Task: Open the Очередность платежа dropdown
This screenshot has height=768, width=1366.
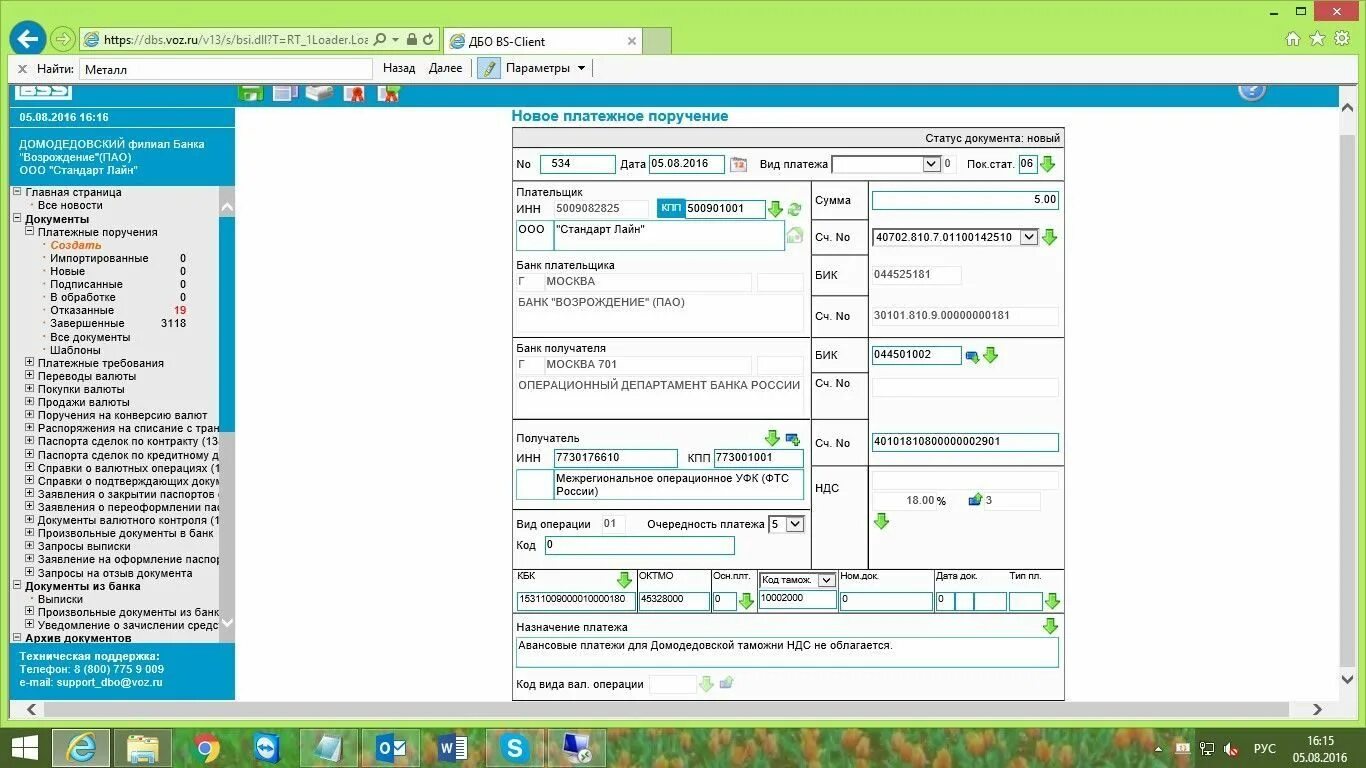Action: [795, 524]
